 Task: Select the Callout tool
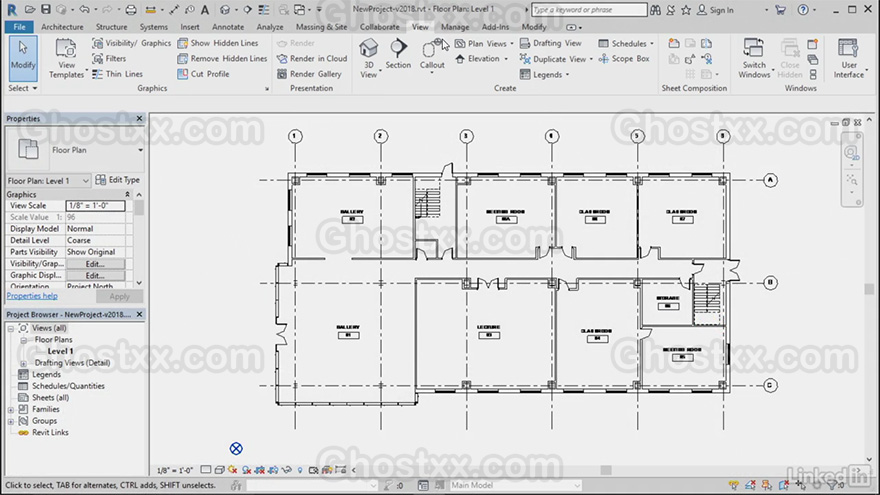432,54
